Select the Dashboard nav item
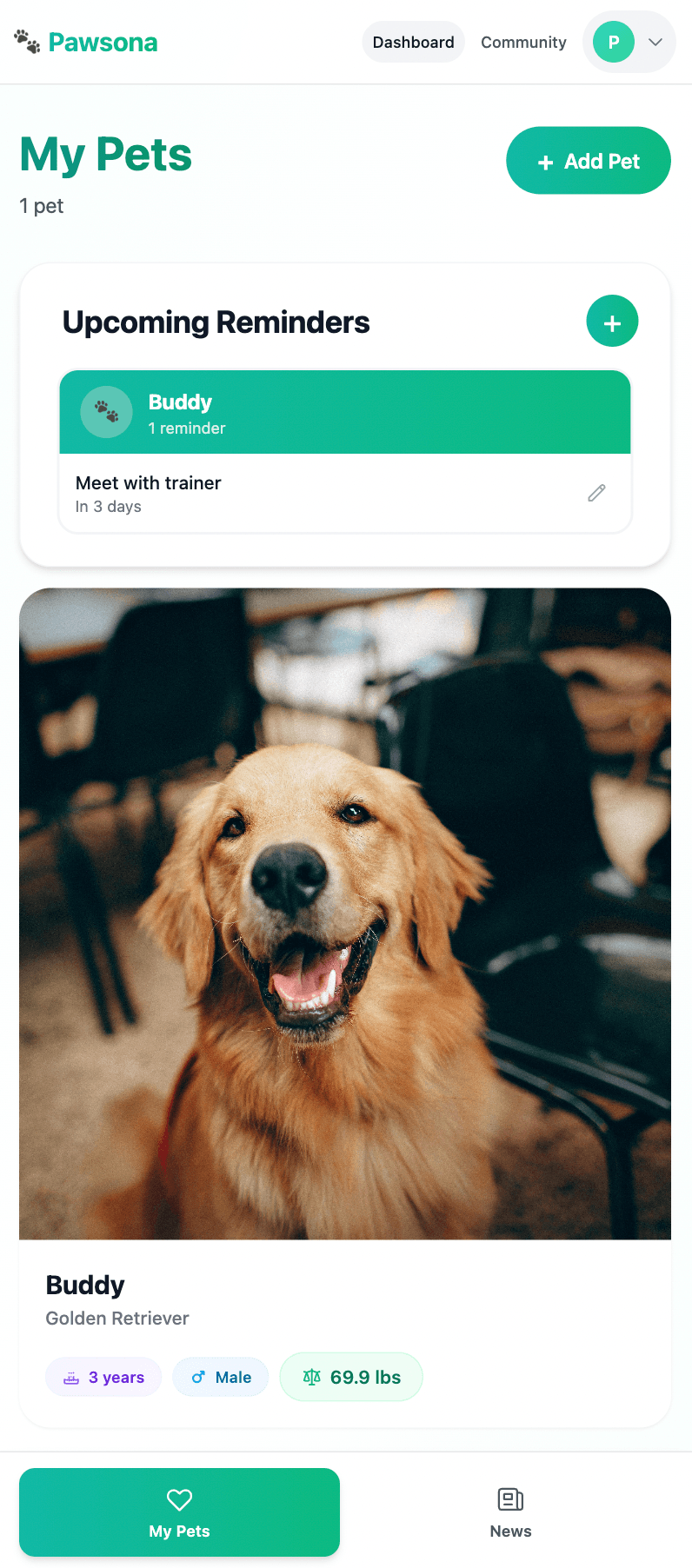This screenshot has width=692, height=1568. click(413, 42)
